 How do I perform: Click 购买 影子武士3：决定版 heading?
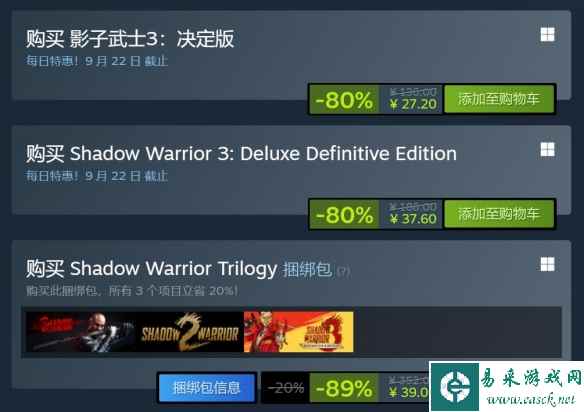tap(130, 38)
